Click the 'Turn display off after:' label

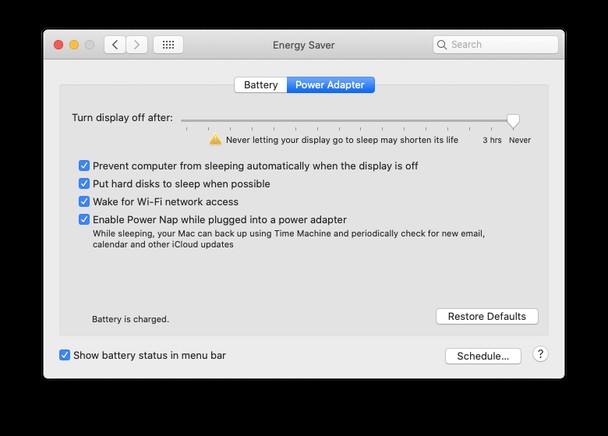[x=122, y=118]
